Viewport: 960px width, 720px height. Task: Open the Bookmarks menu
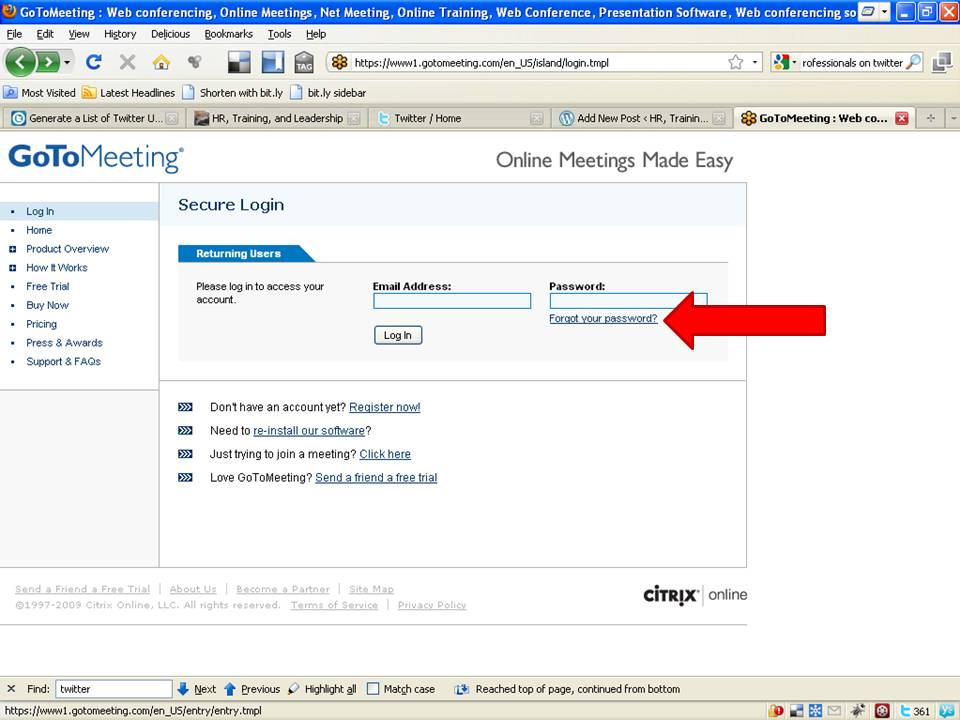228,34
